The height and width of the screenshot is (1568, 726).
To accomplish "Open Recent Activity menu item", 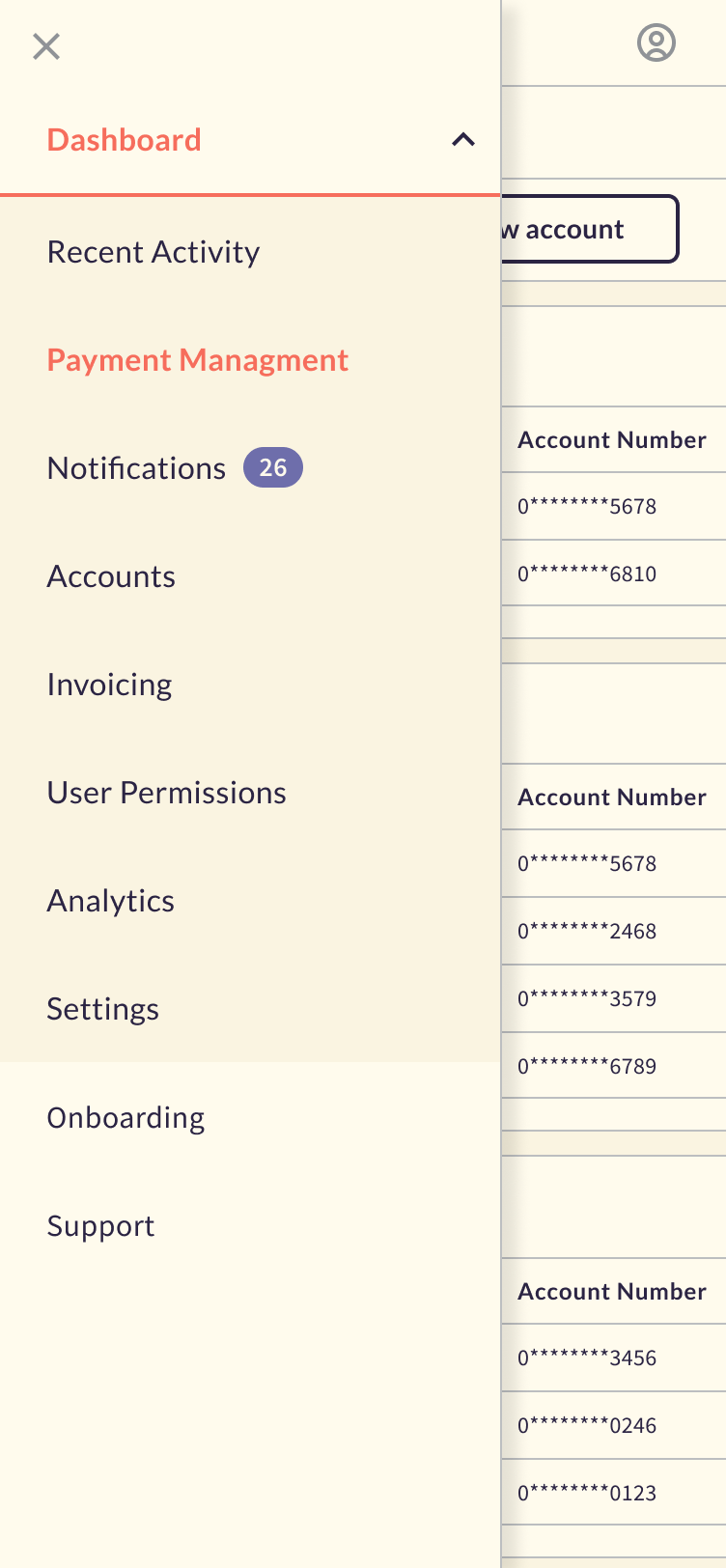I will point(154,252).
